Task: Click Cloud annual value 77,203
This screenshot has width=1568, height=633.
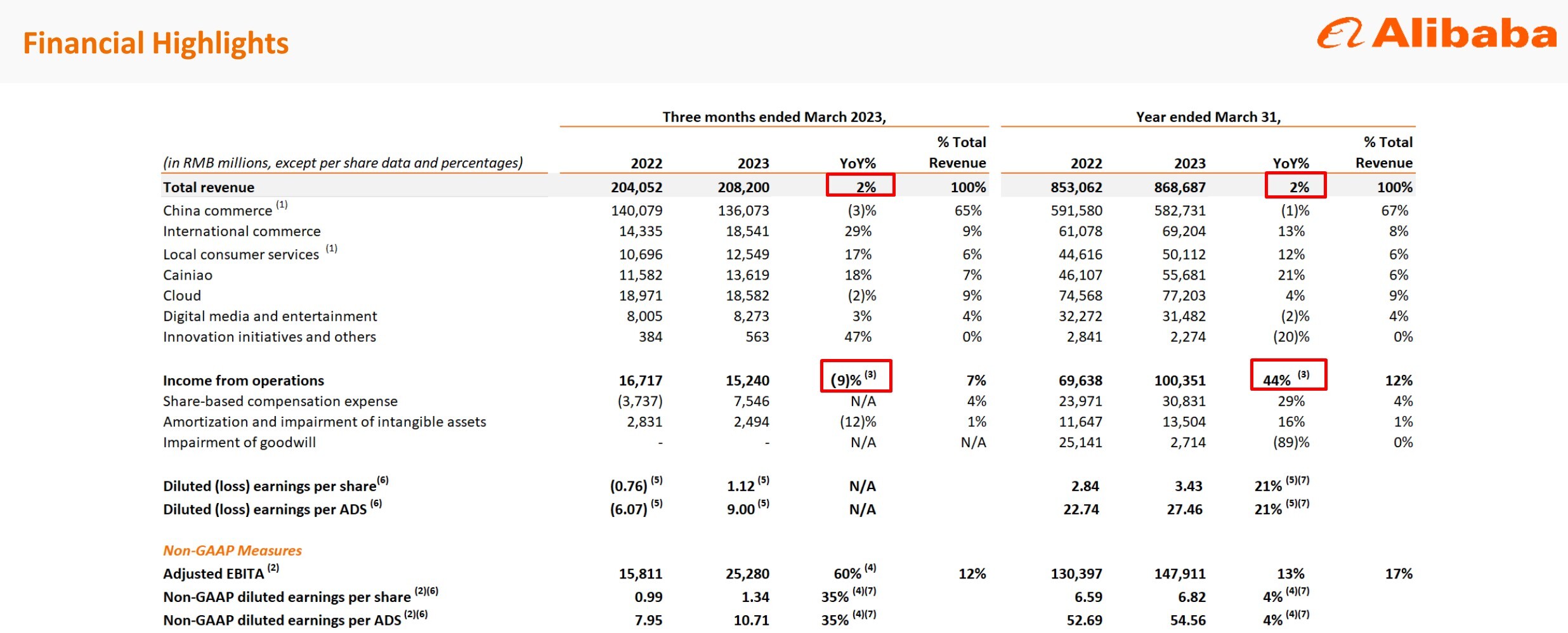Action: 1184,296
